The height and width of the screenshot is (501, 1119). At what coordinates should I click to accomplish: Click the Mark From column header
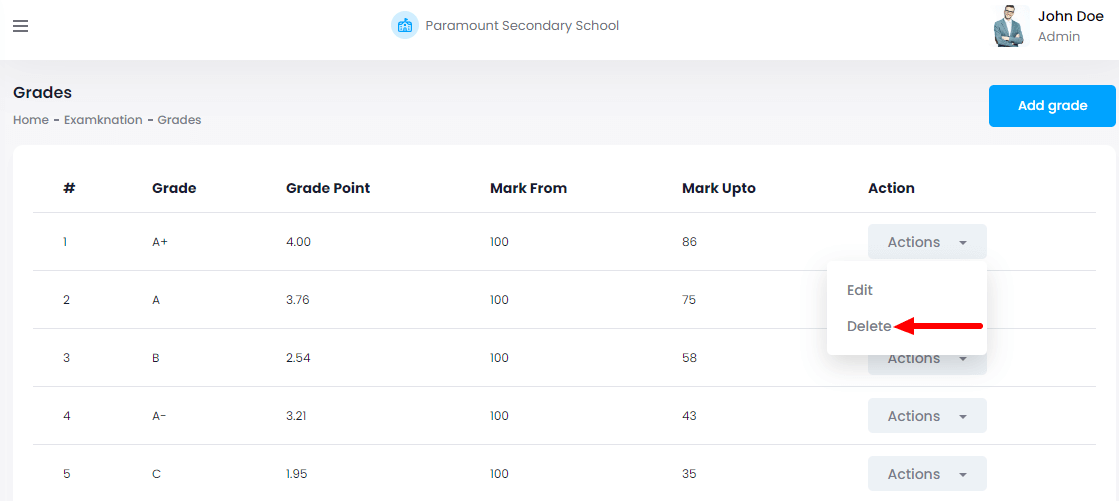point(528,188)
